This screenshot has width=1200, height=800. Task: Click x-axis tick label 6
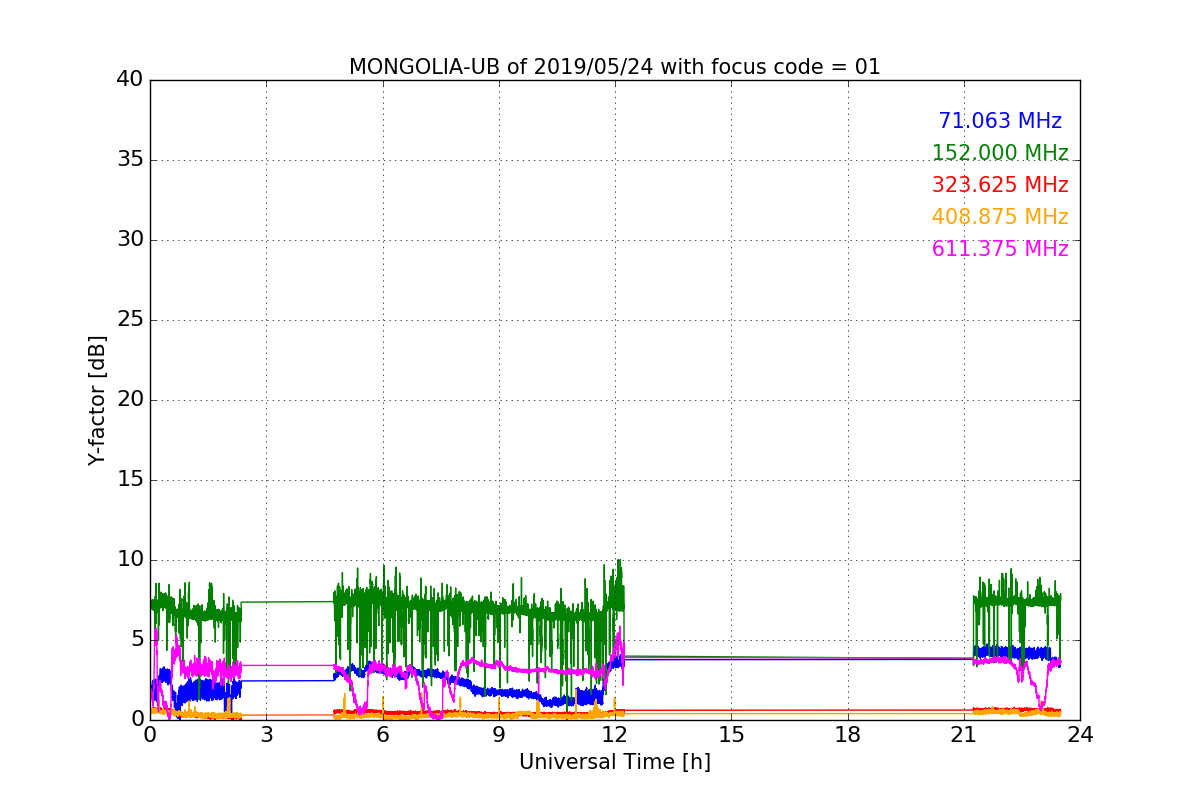tap(382, 734)
